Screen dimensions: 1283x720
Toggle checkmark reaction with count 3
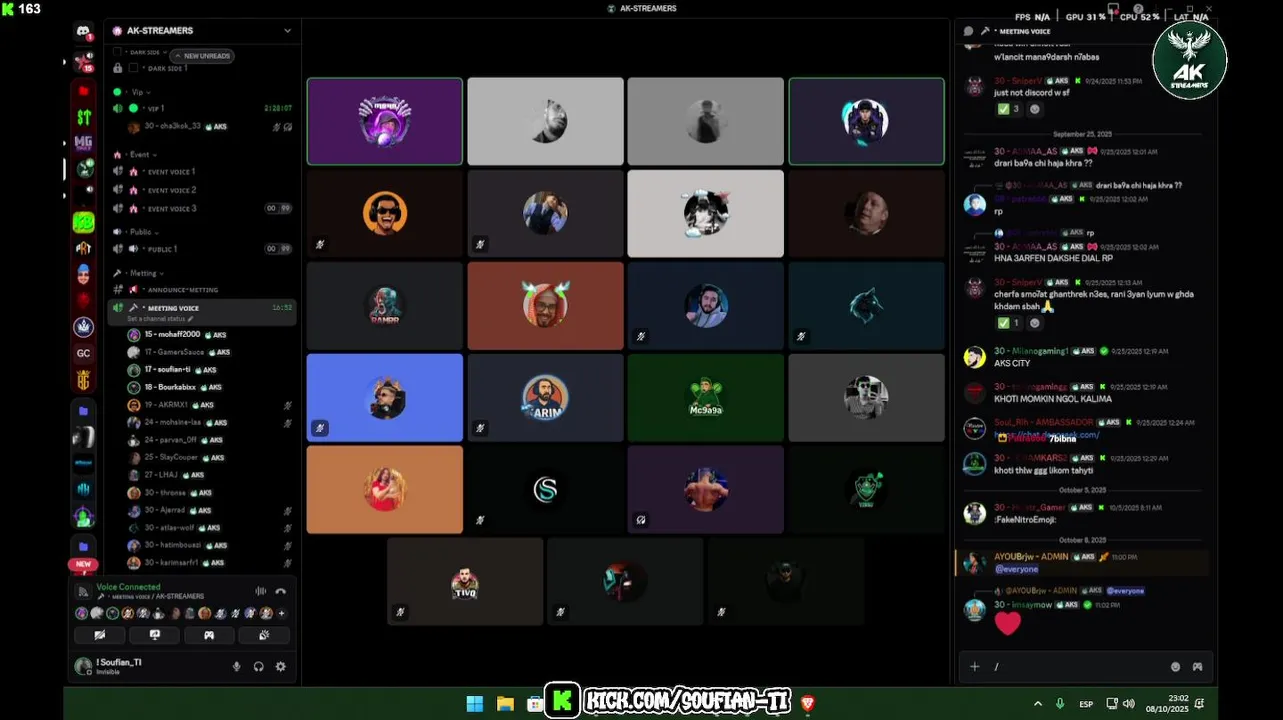[x=1008, y=109]
